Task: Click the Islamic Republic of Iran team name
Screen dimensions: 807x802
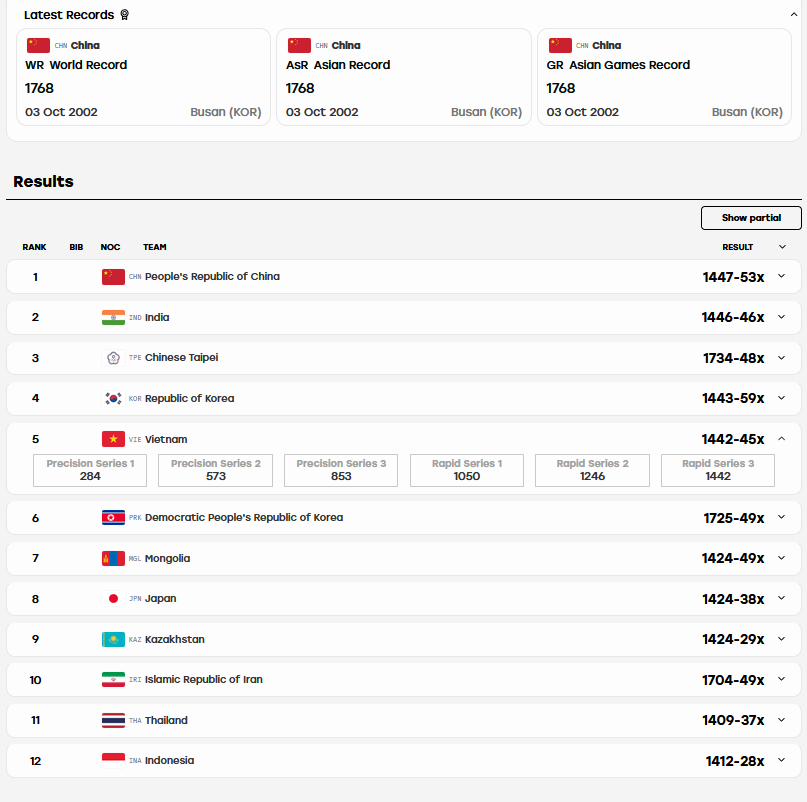Action: click(x=204, y=679)
